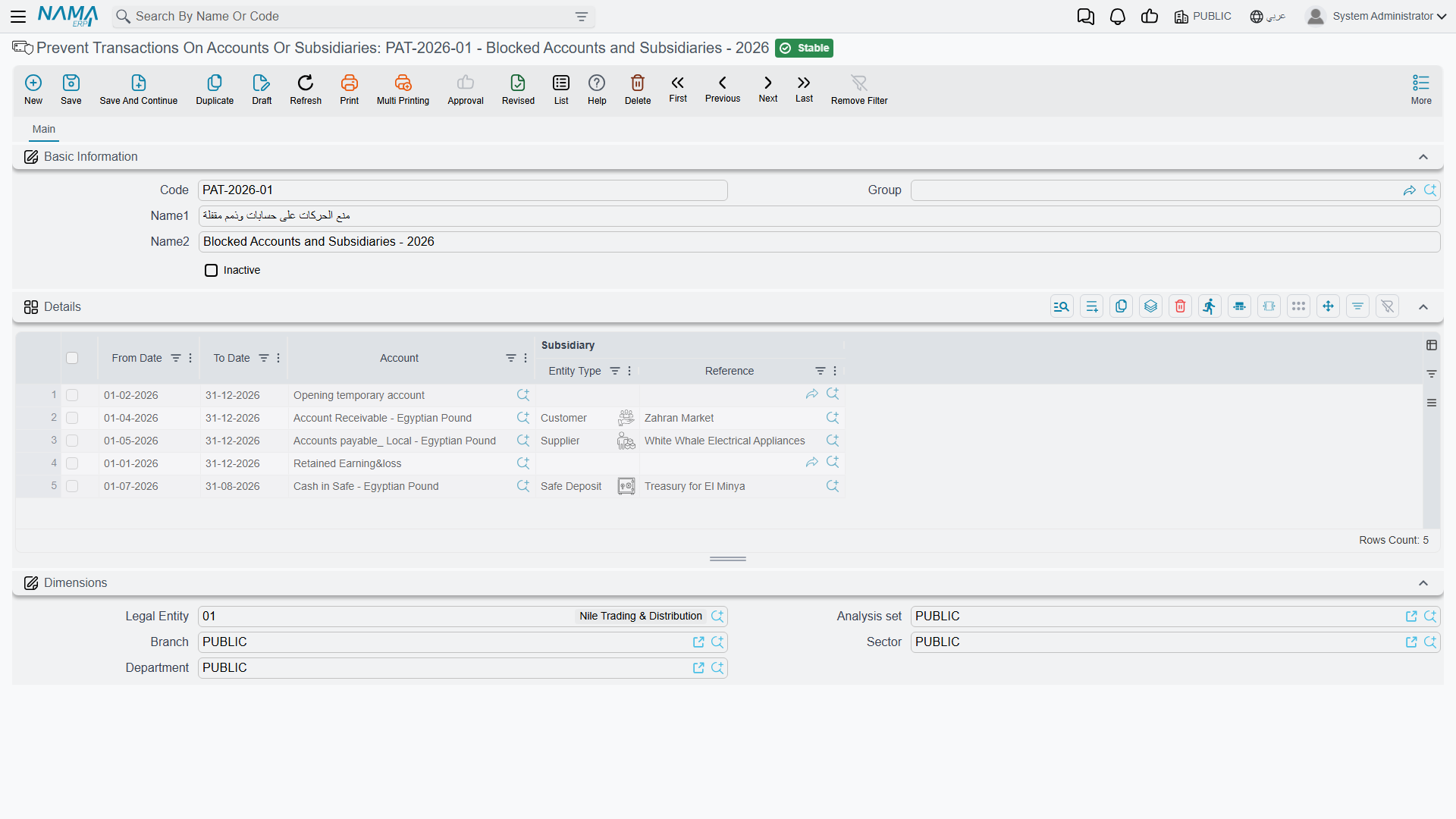Open the chat messages icon
This screenshot has width=1456, height=819.
point(1085,17)
